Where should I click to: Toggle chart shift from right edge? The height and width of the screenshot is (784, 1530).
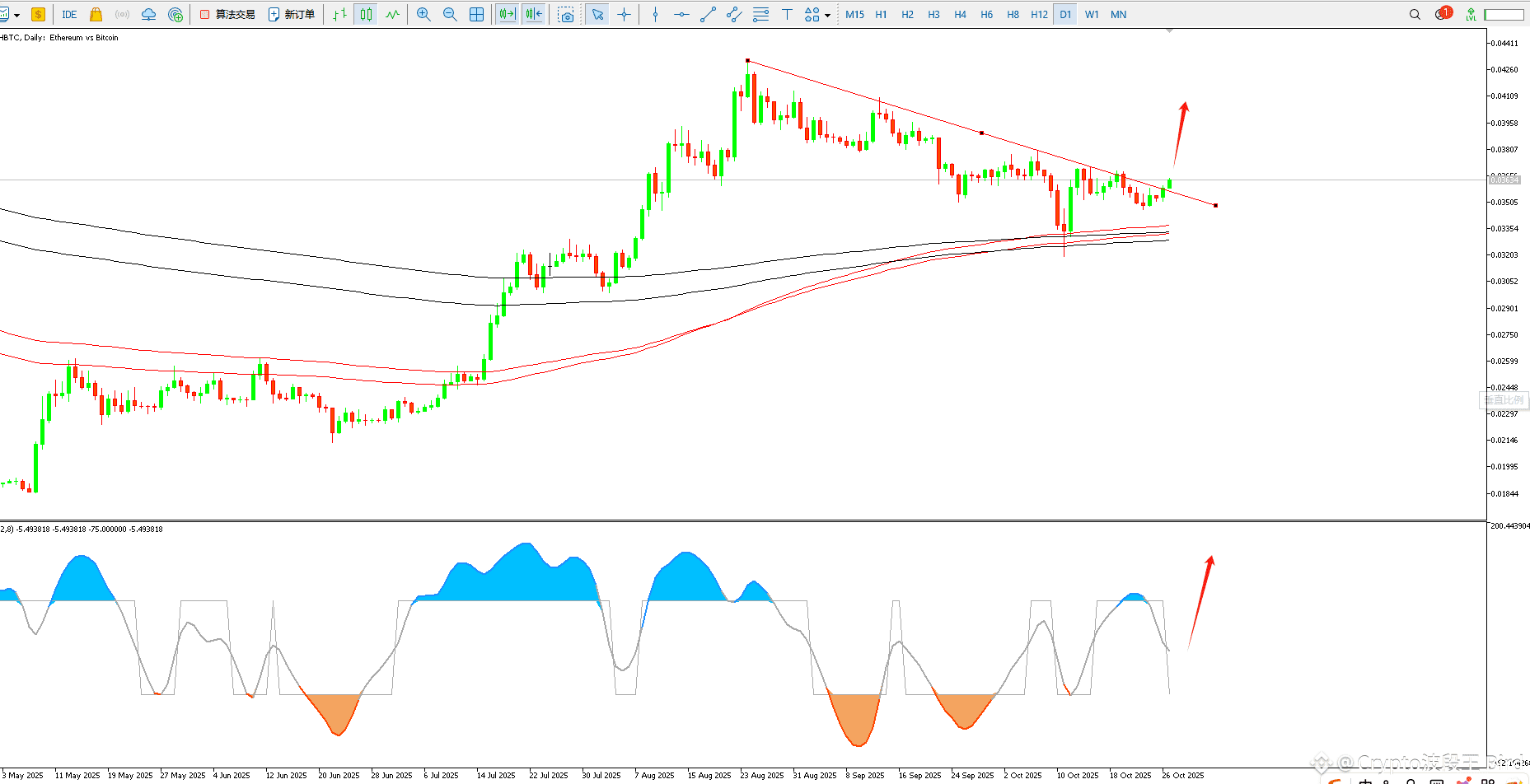coord(534,14)
